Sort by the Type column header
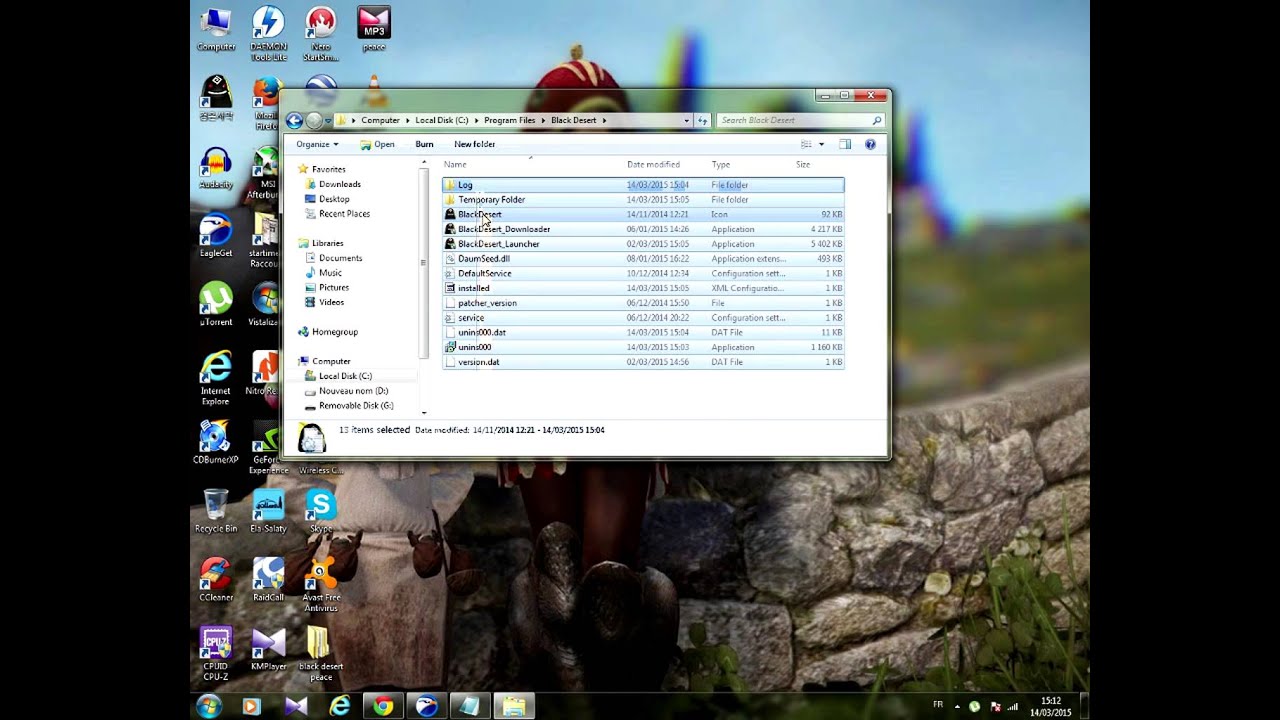 coord(721,164)
